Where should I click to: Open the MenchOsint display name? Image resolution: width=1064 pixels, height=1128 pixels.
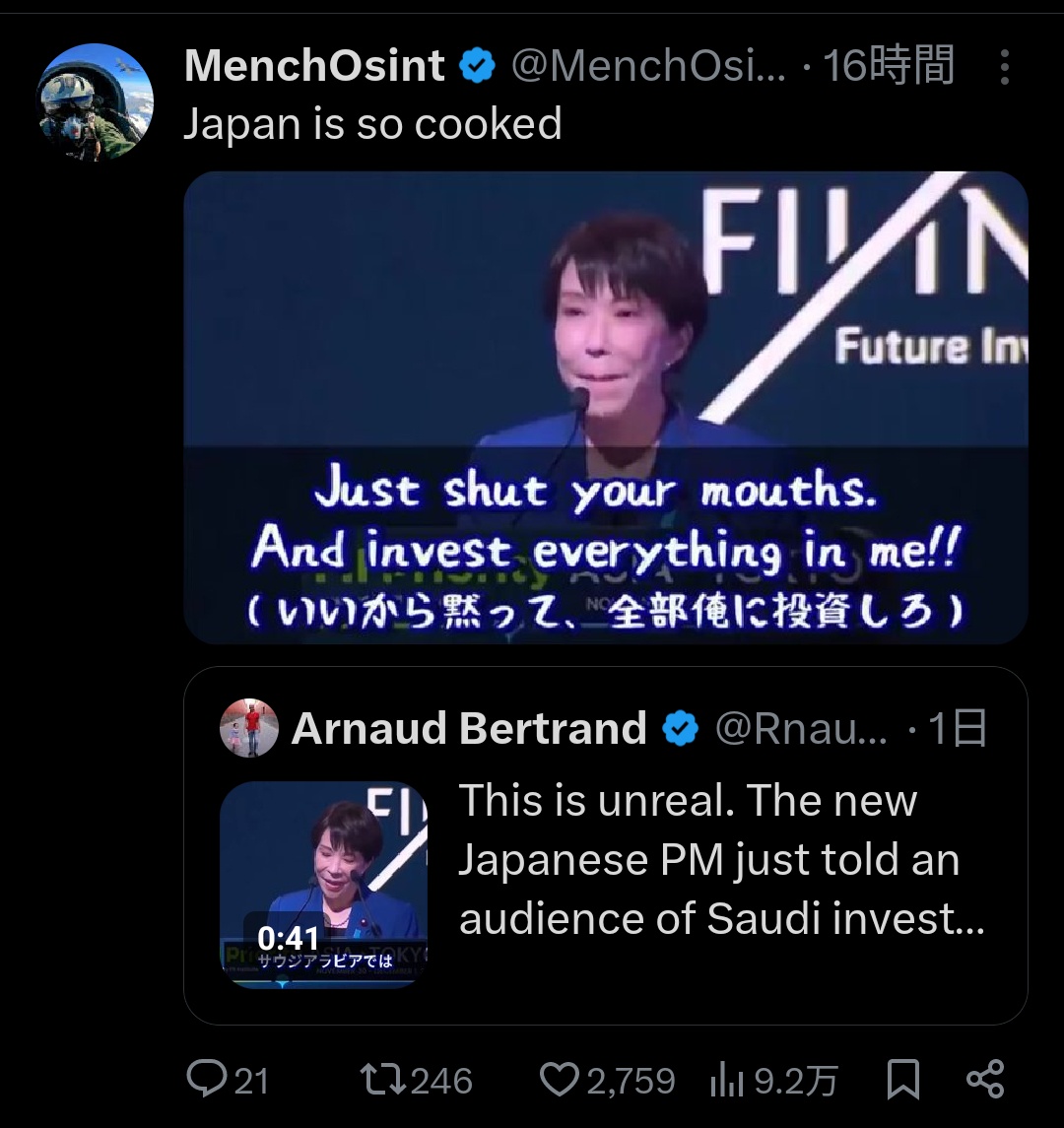click(x=314, y=66)
